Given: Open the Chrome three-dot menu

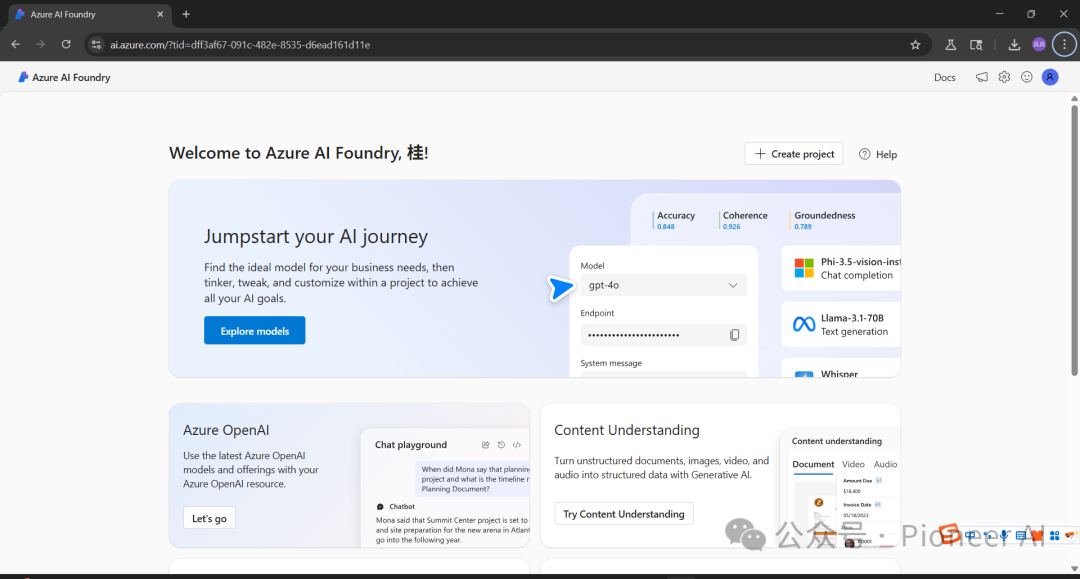Looking at the screenshot, I should pos(1064,45).
